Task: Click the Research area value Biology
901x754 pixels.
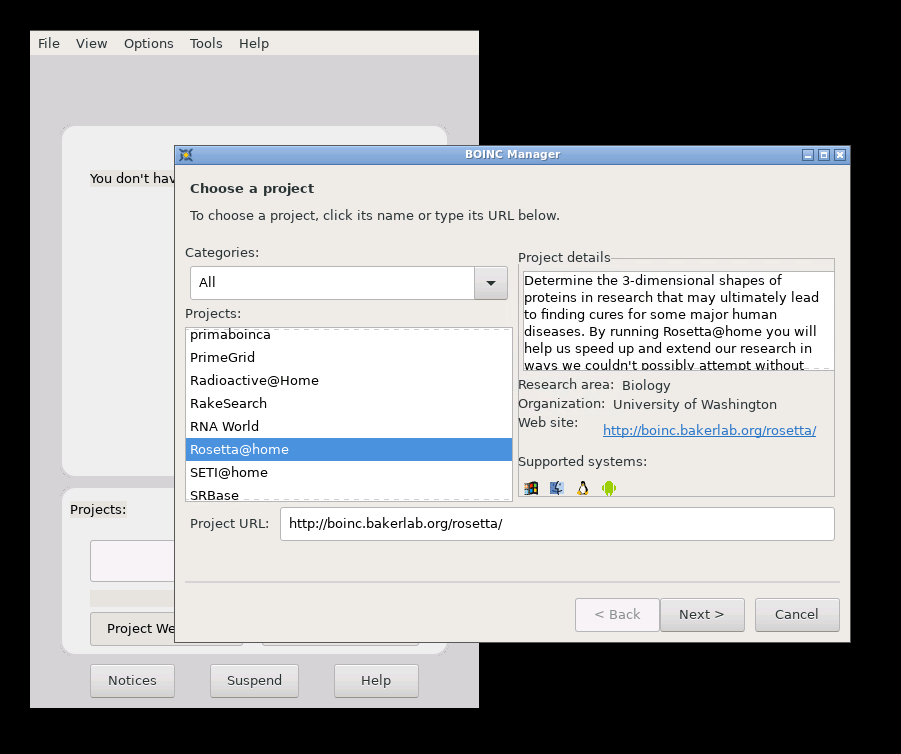Action: coord(646,386)
